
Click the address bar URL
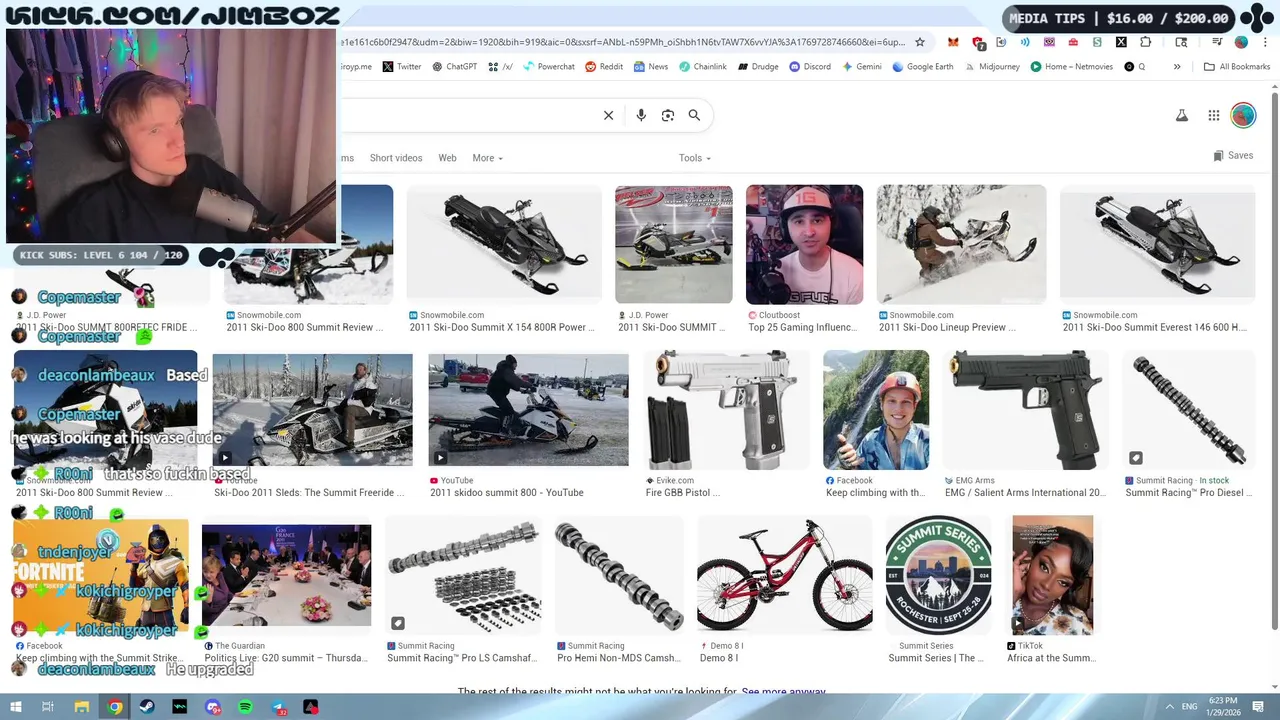point(622,42)
